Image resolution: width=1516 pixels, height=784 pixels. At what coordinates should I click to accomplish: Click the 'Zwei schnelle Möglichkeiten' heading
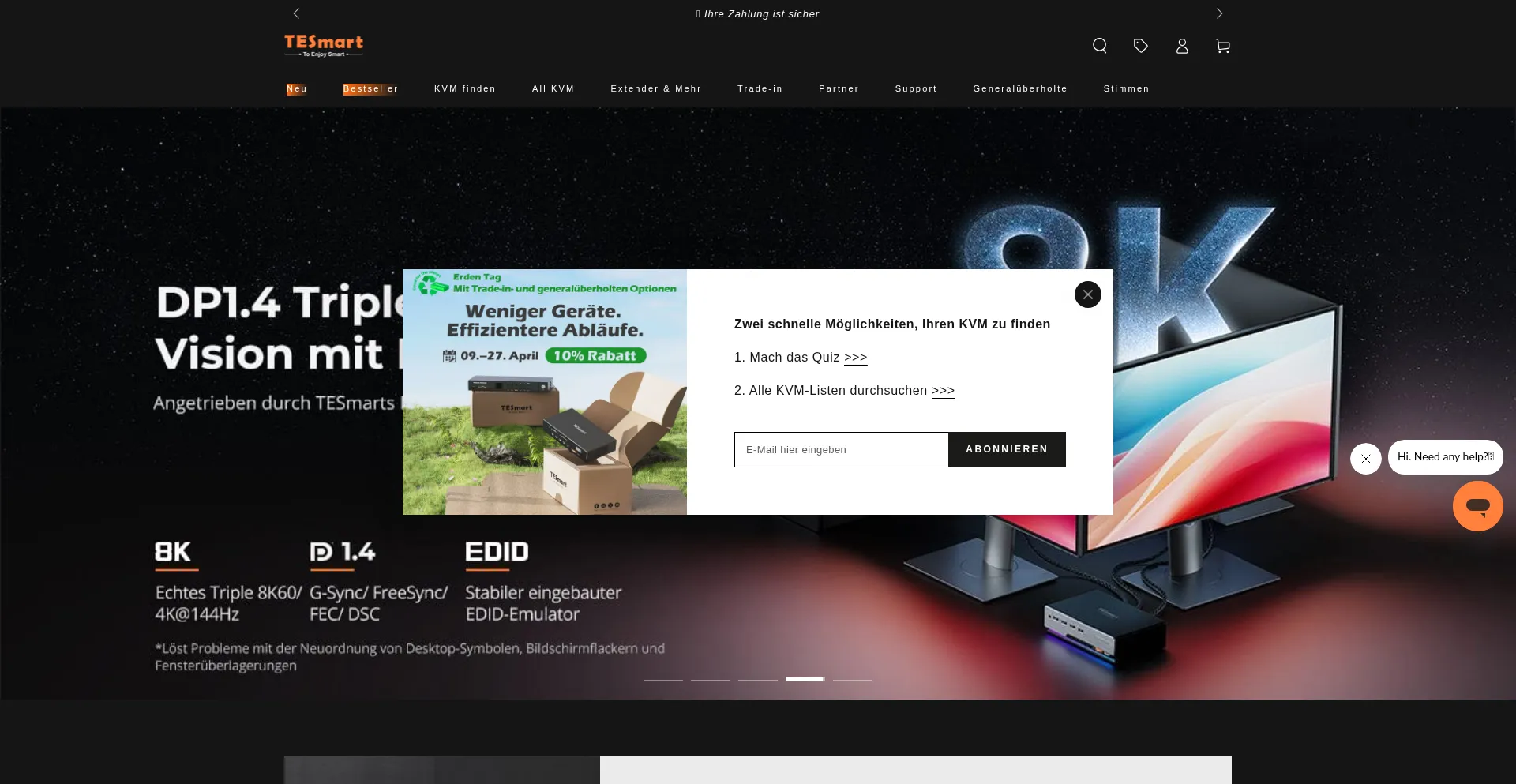pos(892,324)
